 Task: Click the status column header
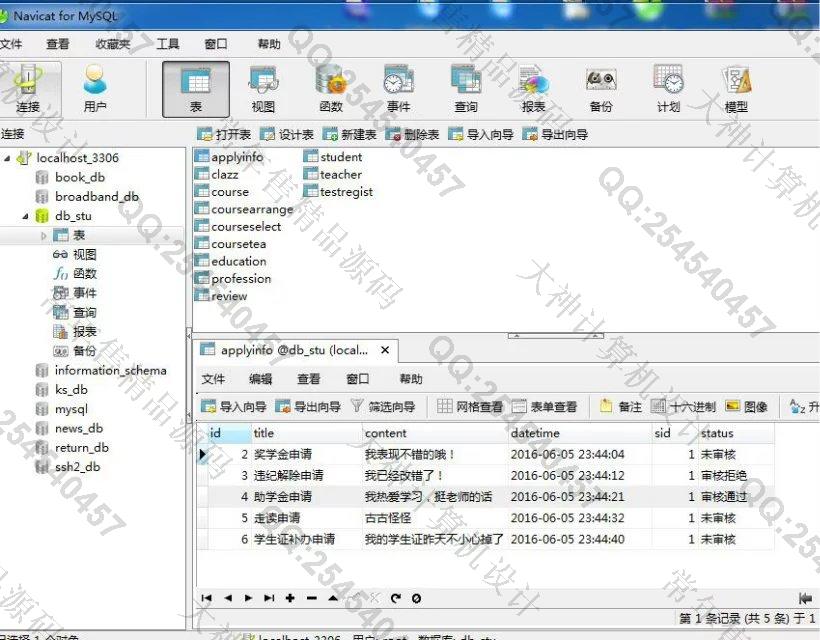click(x=736, y=433)
